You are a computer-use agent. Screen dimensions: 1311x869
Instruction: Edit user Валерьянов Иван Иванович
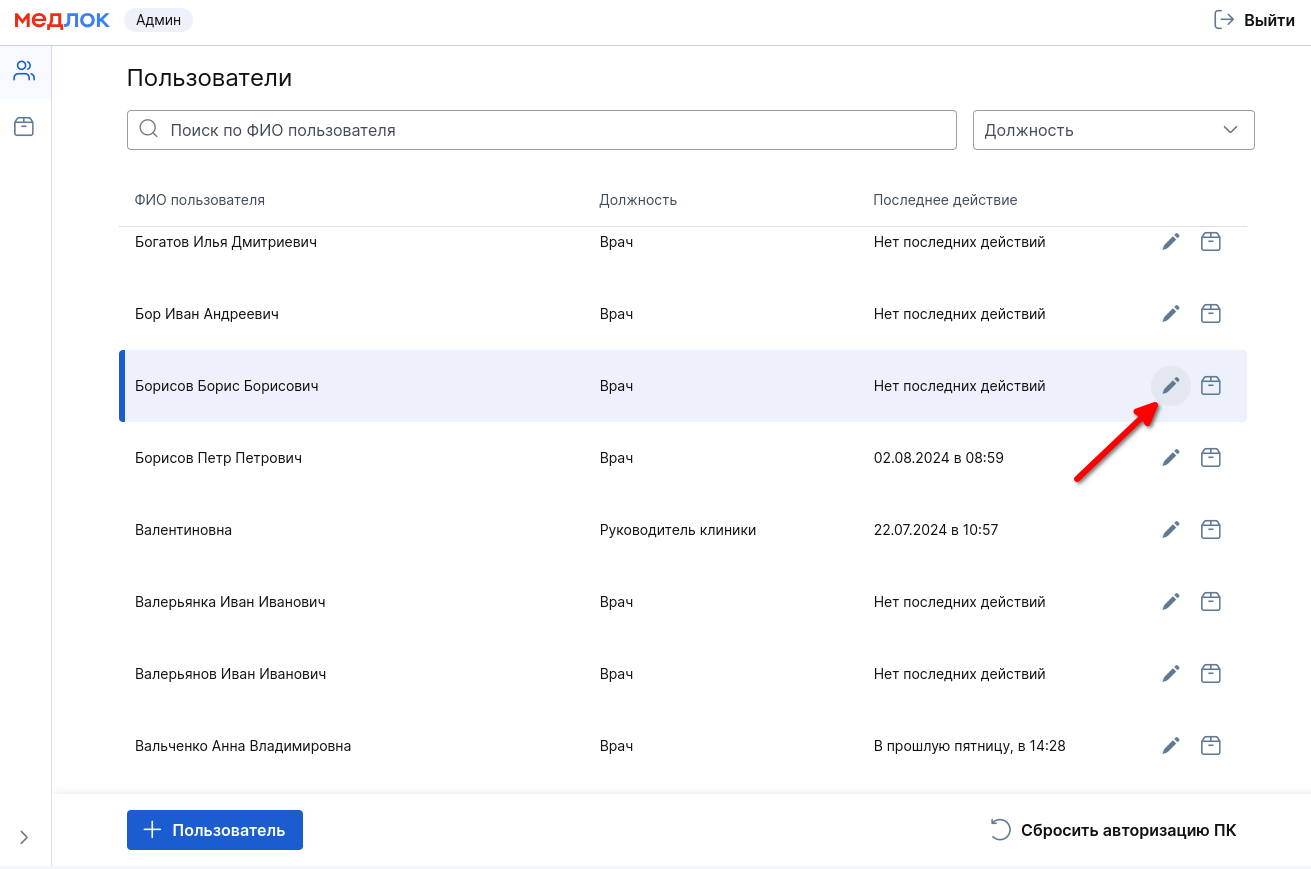point(1171,674)
